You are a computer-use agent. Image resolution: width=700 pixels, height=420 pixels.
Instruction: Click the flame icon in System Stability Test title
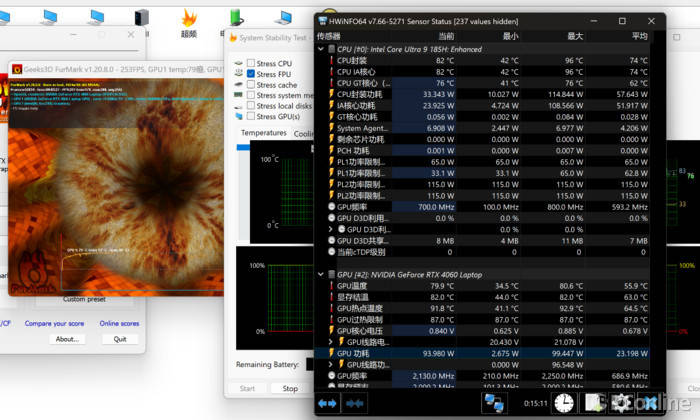(x=231, y=38)
